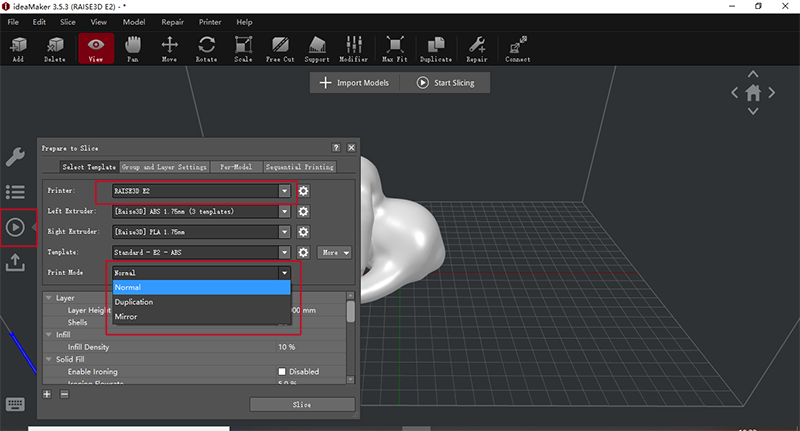Click the upload icon in left sidebar
The image size is (800, 431).
tap(15, 262)
